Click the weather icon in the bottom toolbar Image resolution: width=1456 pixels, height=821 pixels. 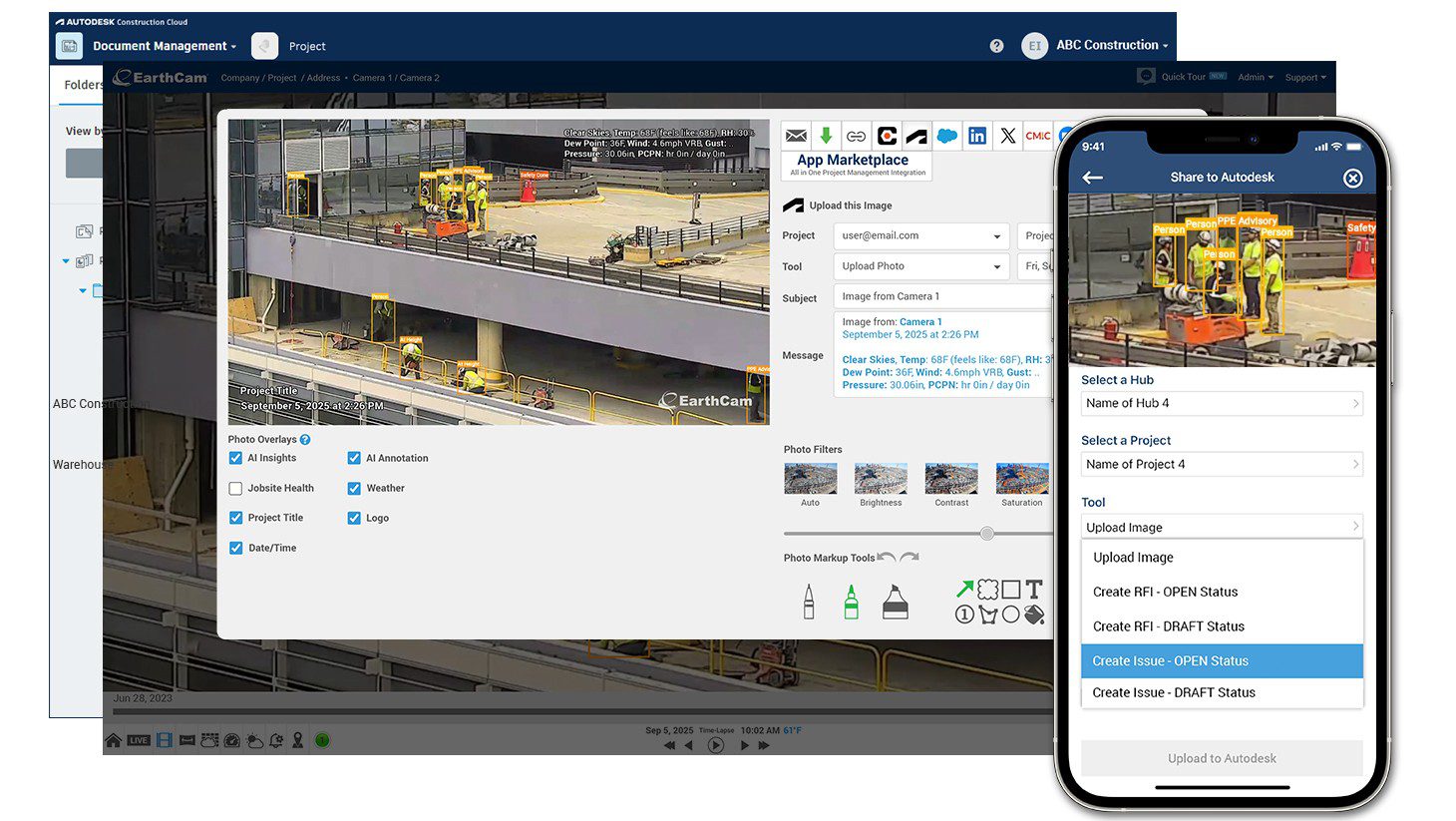254,740
